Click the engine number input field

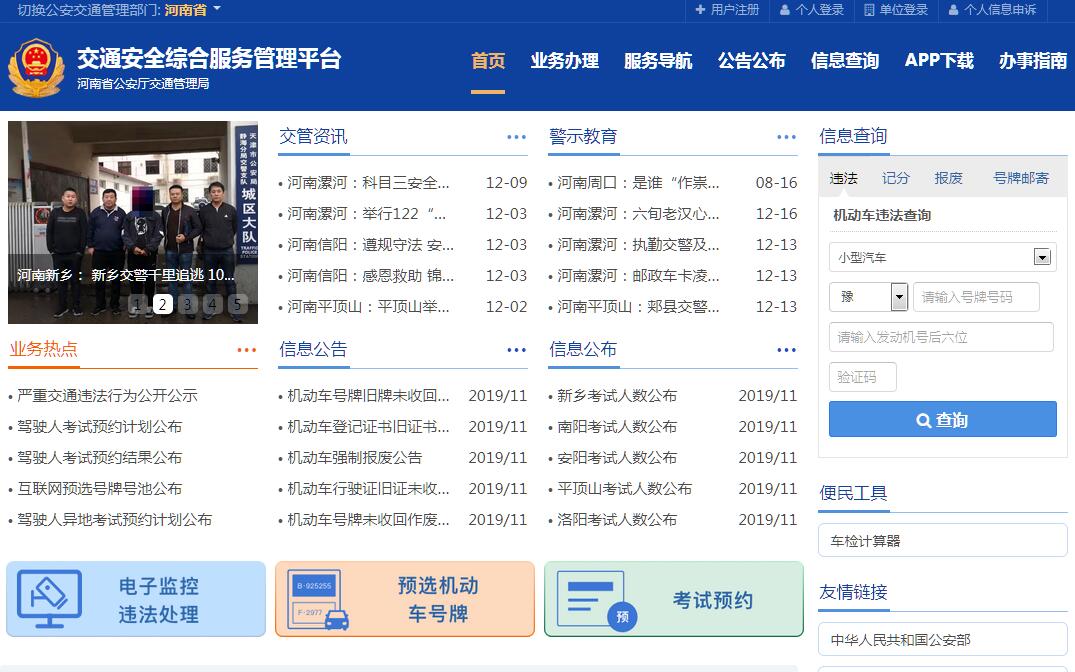point(940,337)
